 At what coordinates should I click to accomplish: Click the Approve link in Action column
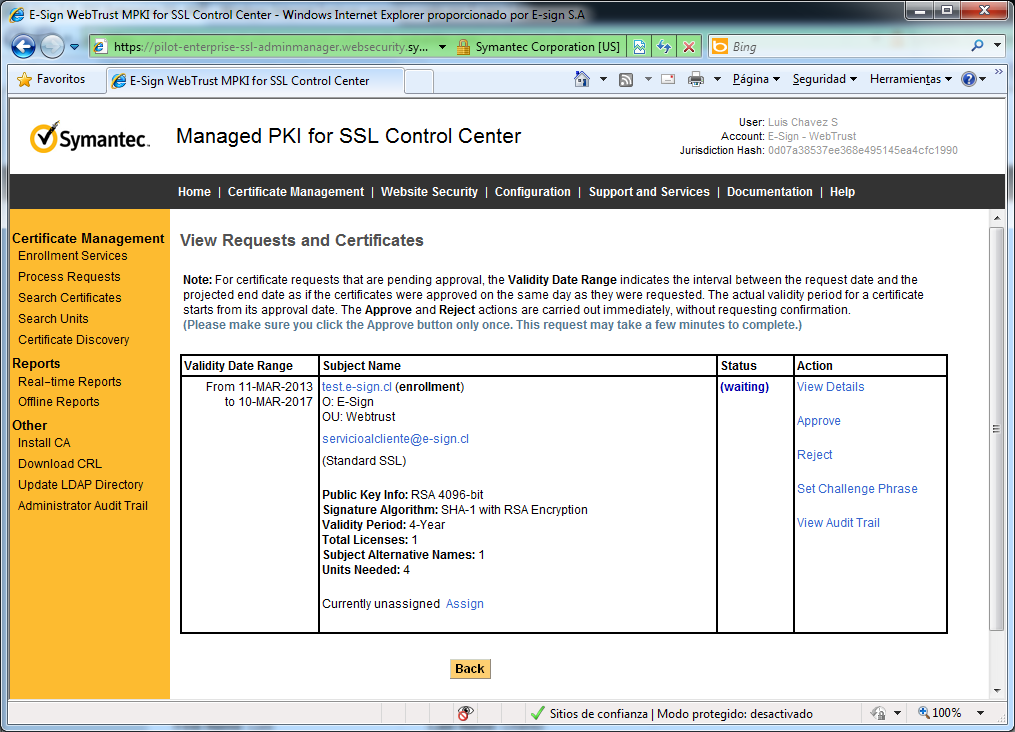tap(818, 421)
